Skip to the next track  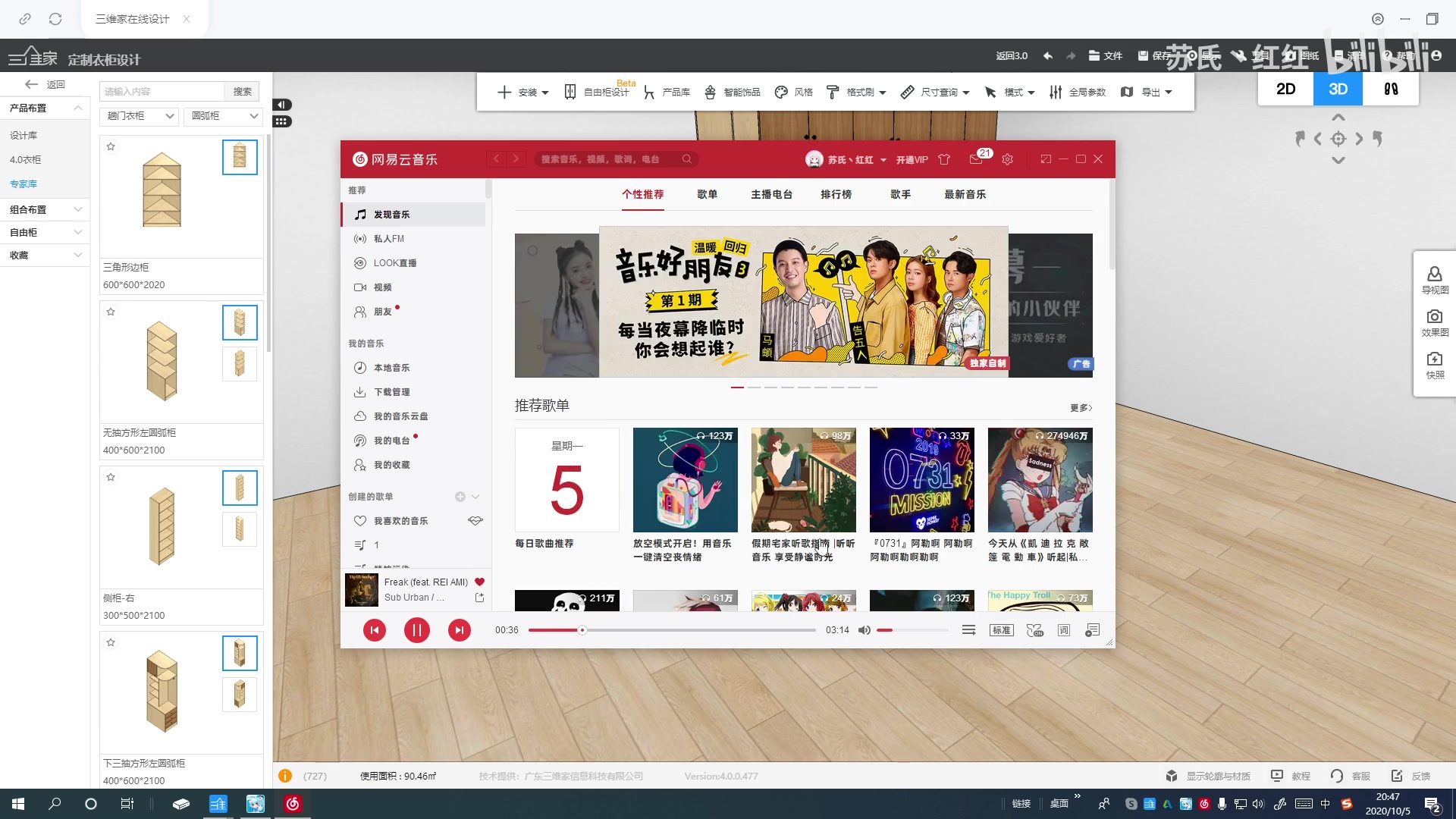459,630
